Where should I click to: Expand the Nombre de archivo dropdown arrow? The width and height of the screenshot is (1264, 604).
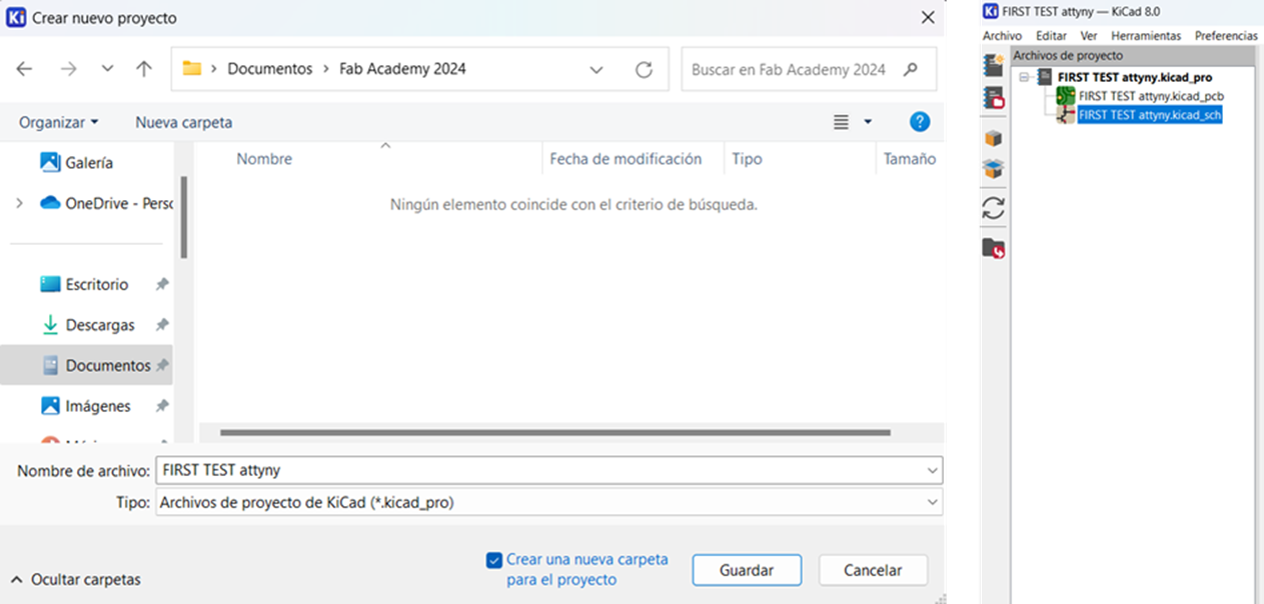tap(932, 470)
